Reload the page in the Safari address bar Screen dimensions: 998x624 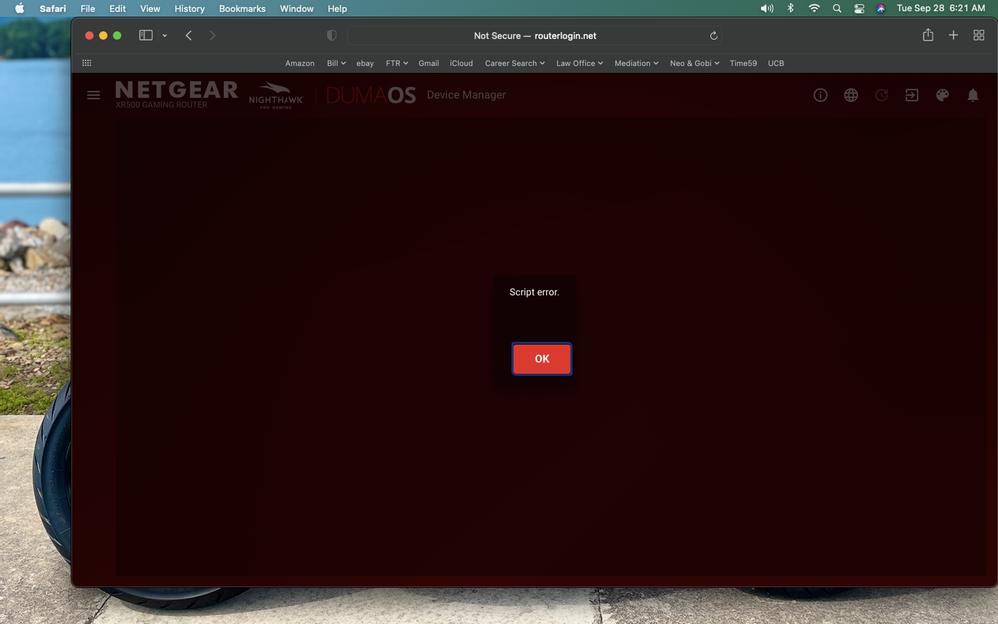pyautogui.click(x=713, y=36)
